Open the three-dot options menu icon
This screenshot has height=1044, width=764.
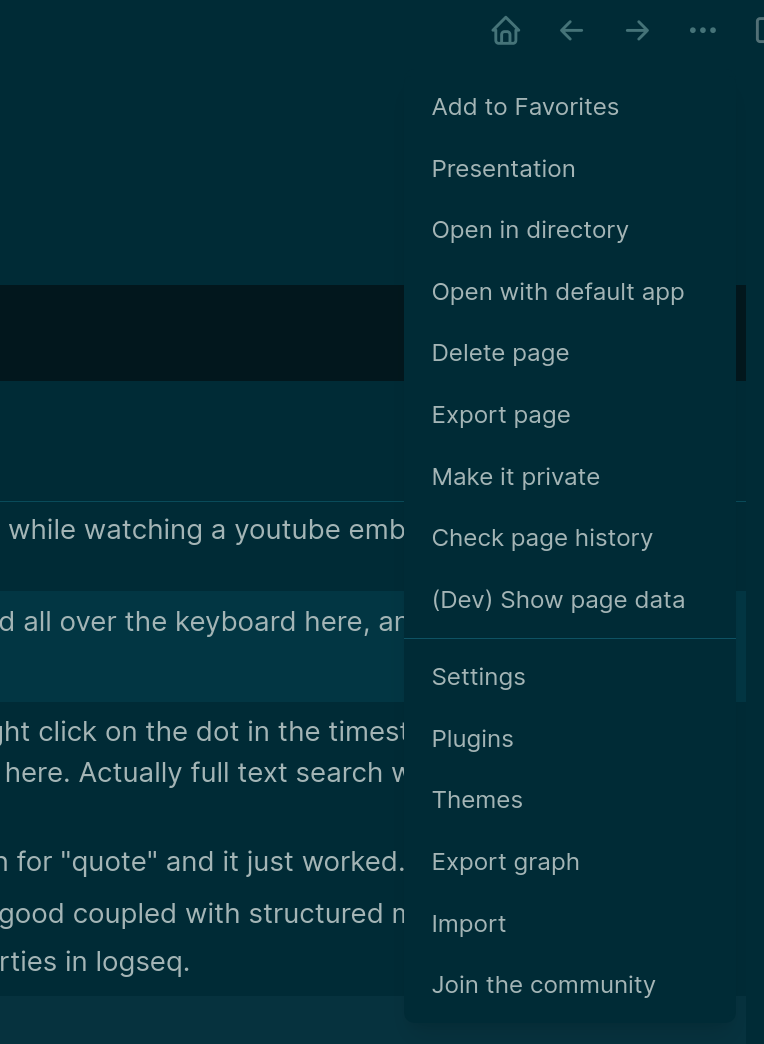703,31
